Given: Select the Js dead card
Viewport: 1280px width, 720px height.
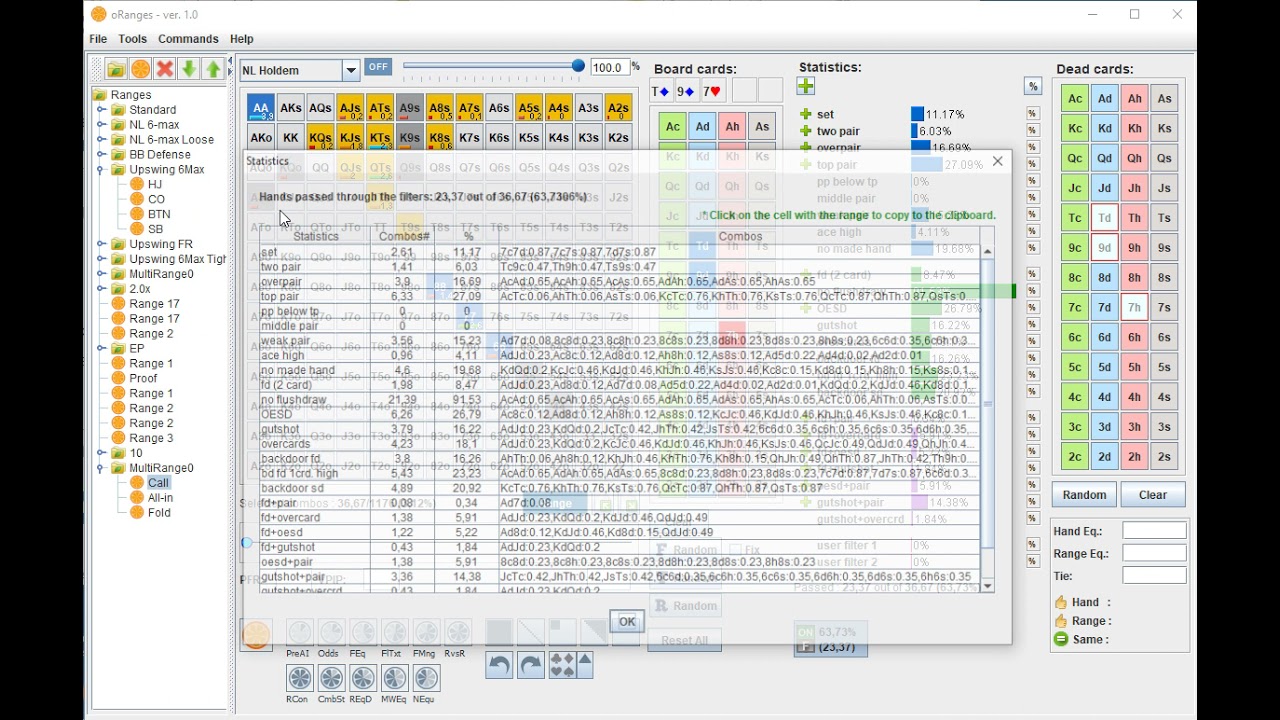Looking at the screenshot, I should pos(1164,188).
